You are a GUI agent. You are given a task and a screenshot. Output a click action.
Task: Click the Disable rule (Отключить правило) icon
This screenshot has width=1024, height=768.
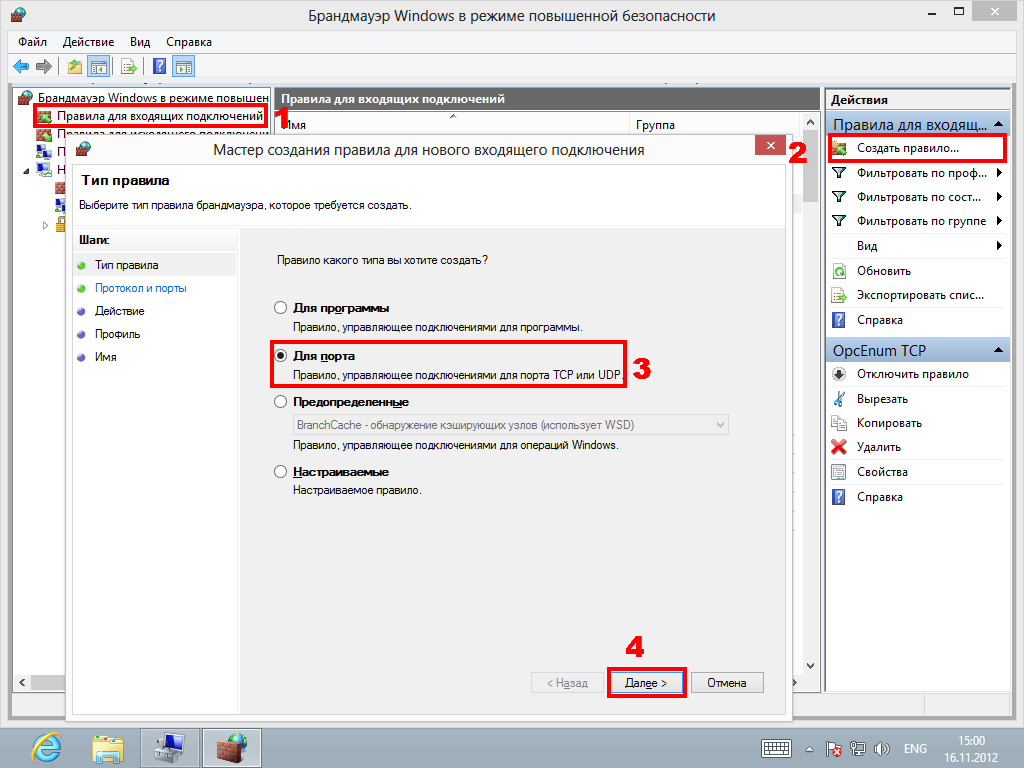(x=839, y=374)
